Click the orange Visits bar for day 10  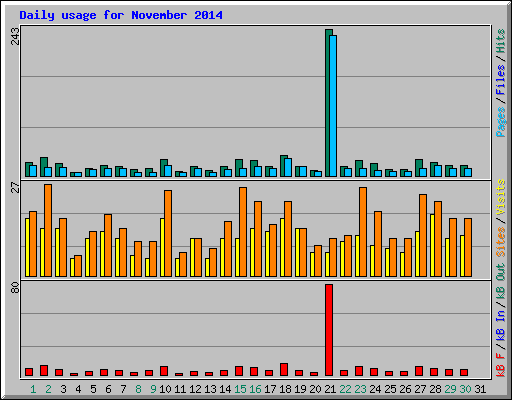(x=168, y=233)
